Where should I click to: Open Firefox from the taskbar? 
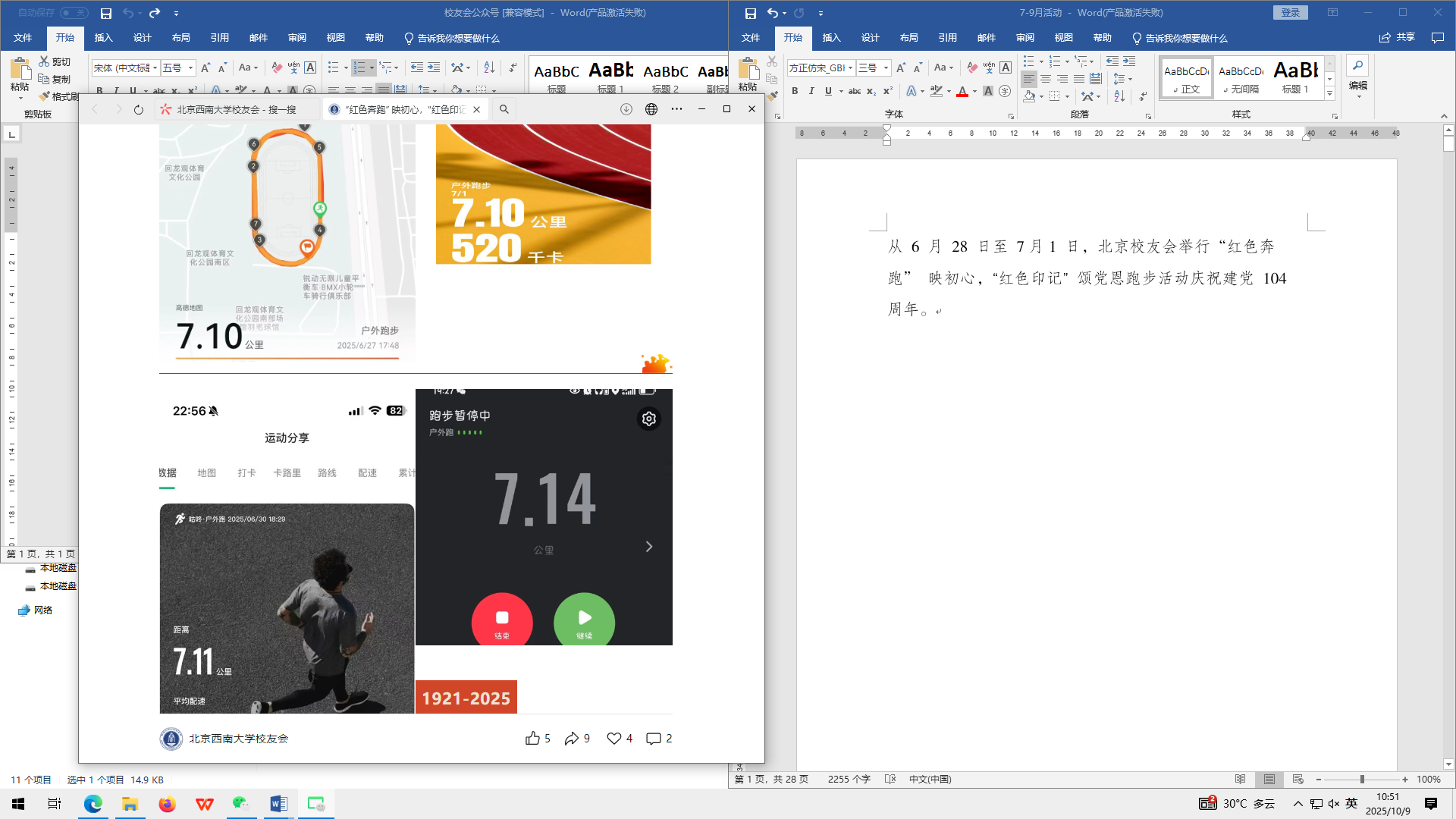[x=167, y=804]
